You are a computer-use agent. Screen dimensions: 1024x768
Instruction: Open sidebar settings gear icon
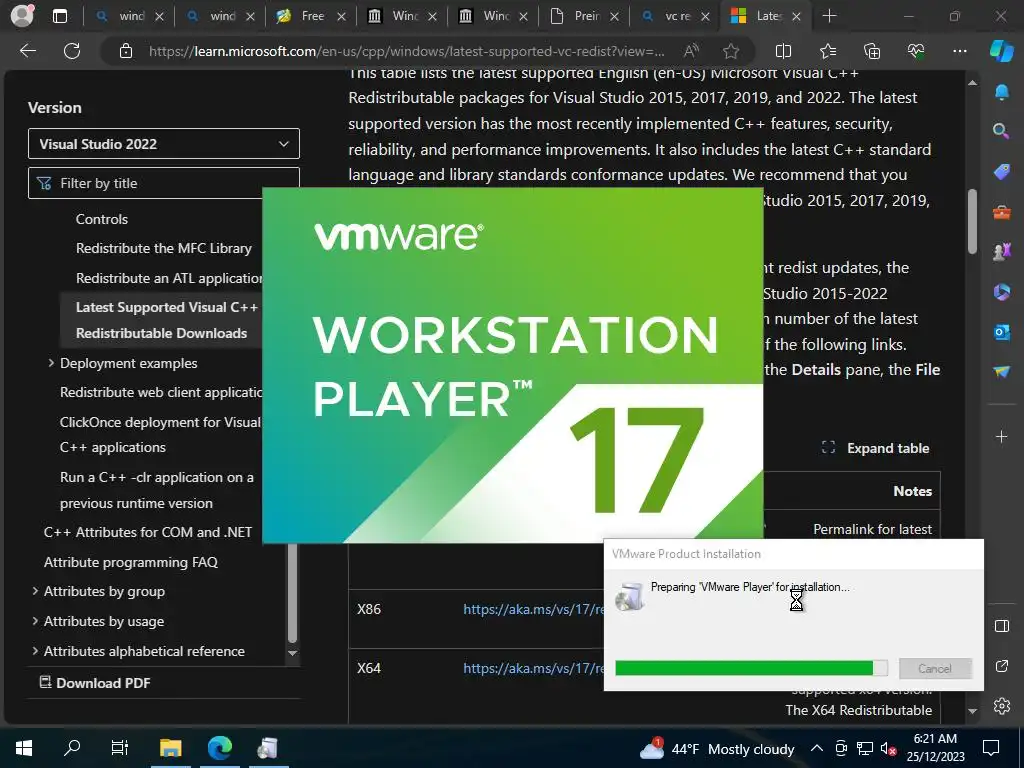[1001, 706]
